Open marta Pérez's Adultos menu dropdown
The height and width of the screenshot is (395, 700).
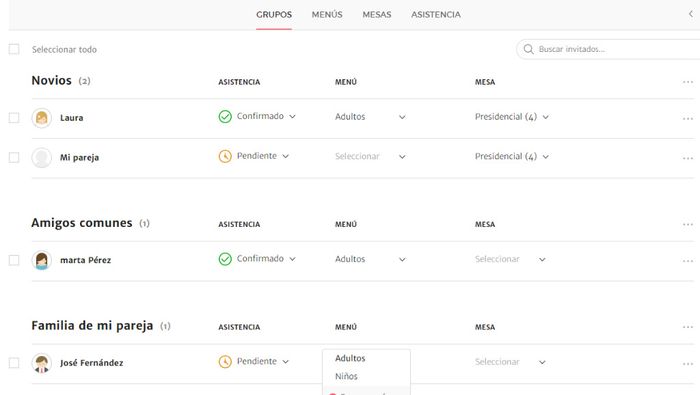[371, 259]
